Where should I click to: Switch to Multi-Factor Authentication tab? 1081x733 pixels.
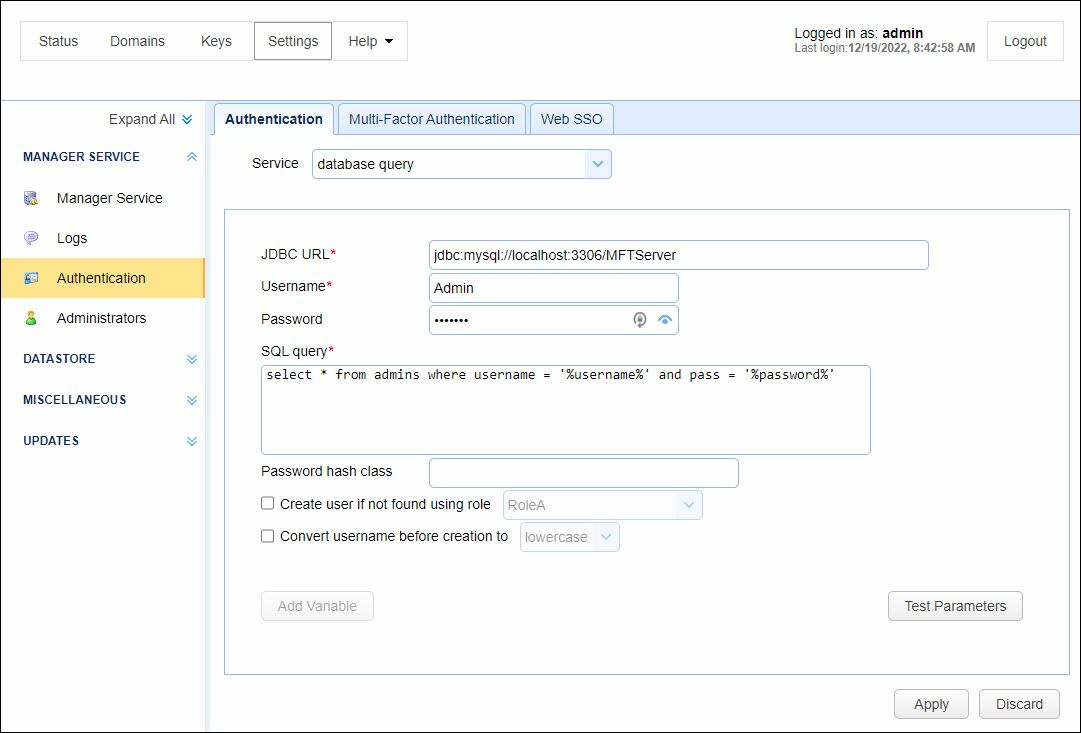coord(432,119)
